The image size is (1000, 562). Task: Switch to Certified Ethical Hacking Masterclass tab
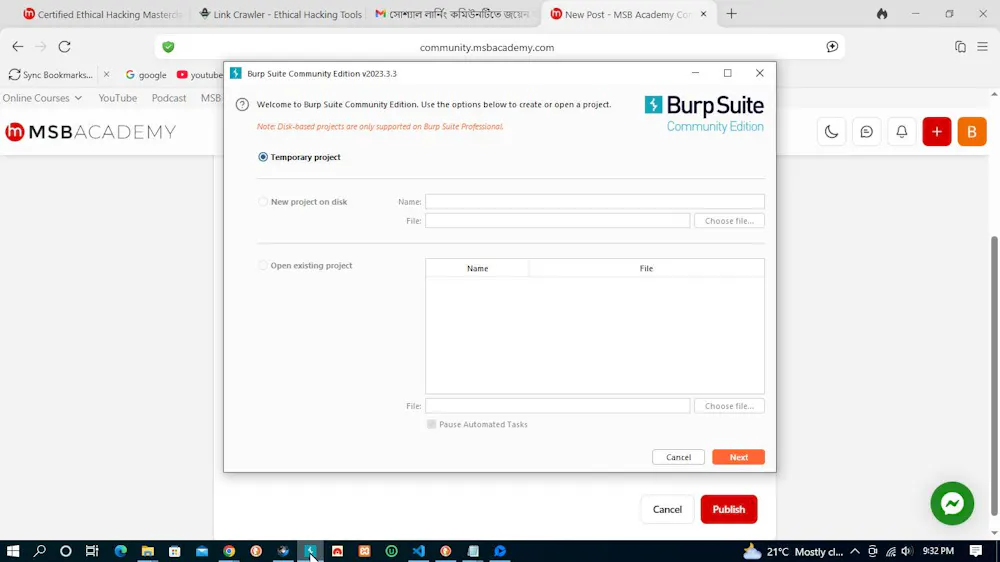click(x=102, y=14)
